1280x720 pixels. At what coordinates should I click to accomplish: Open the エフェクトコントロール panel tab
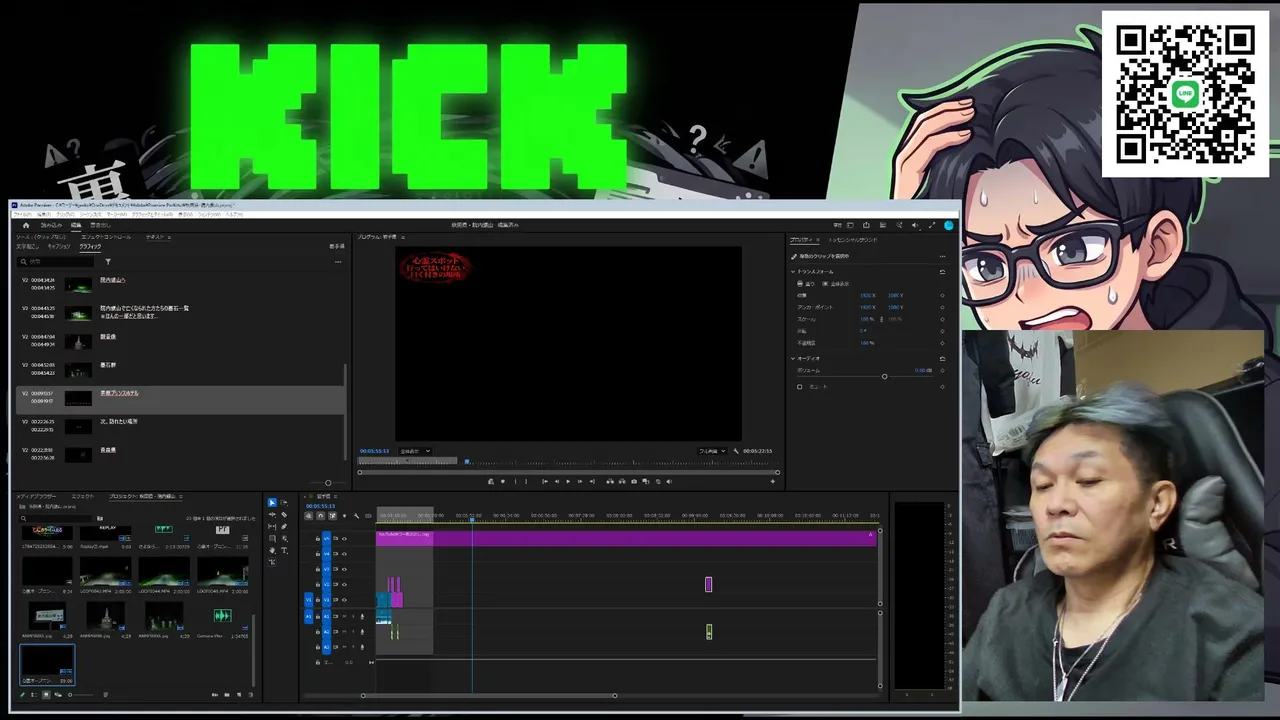[x=106, y=237]
